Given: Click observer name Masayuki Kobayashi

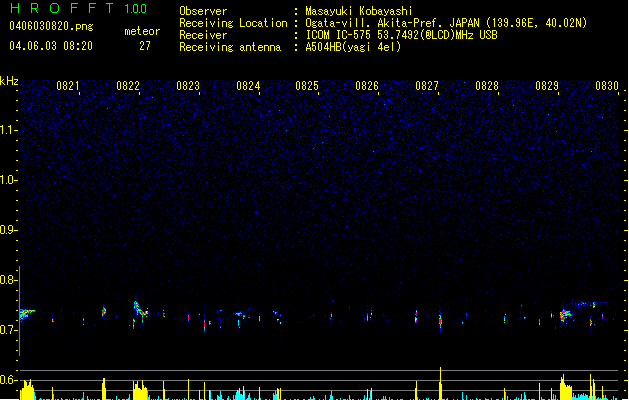Looking at the screenshot, I should (359, 11).
